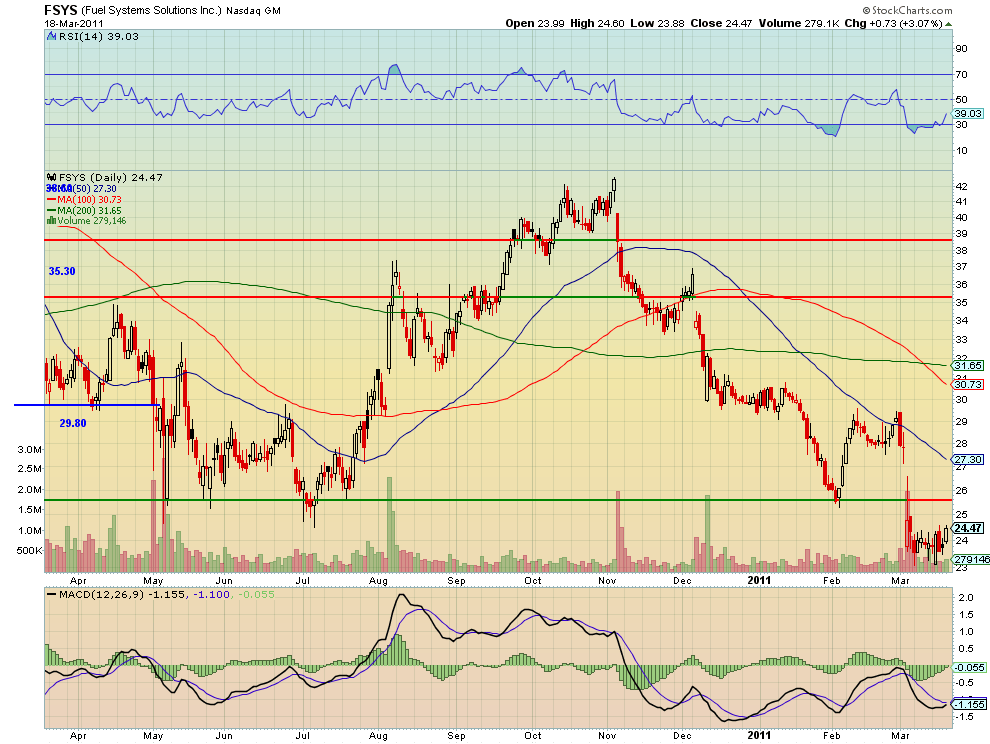
Task: Click the blue 29.80 price annotation
Action: click(73, 423)
